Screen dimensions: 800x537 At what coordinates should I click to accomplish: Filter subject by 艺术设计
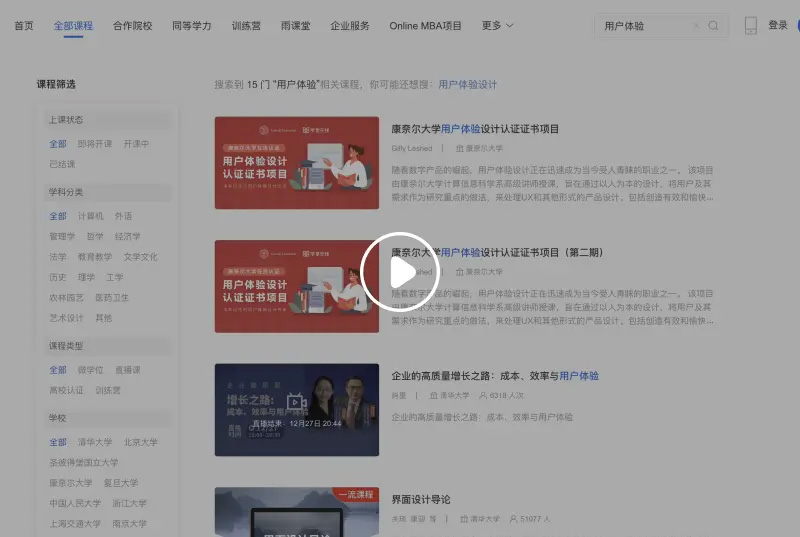[x=66, y=318]
